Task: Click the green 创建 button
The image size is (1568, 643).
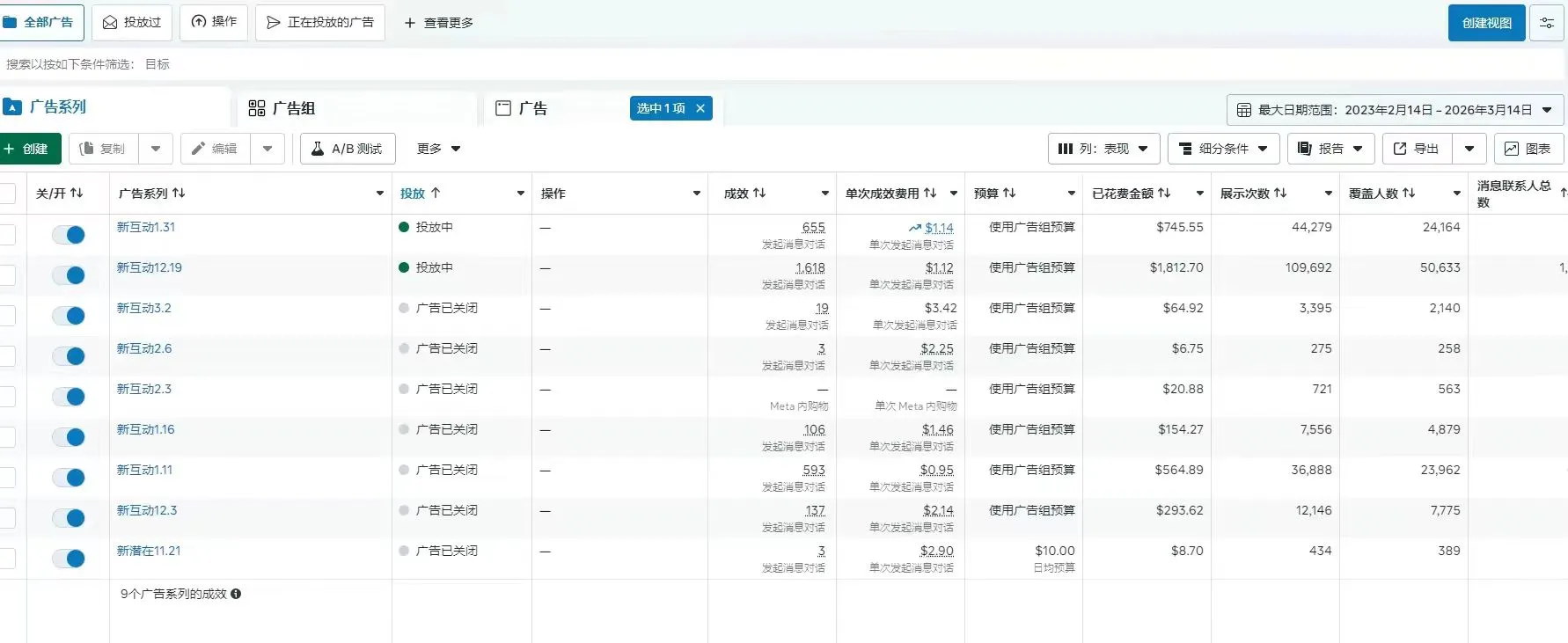Action: click(x=29, y=149)
